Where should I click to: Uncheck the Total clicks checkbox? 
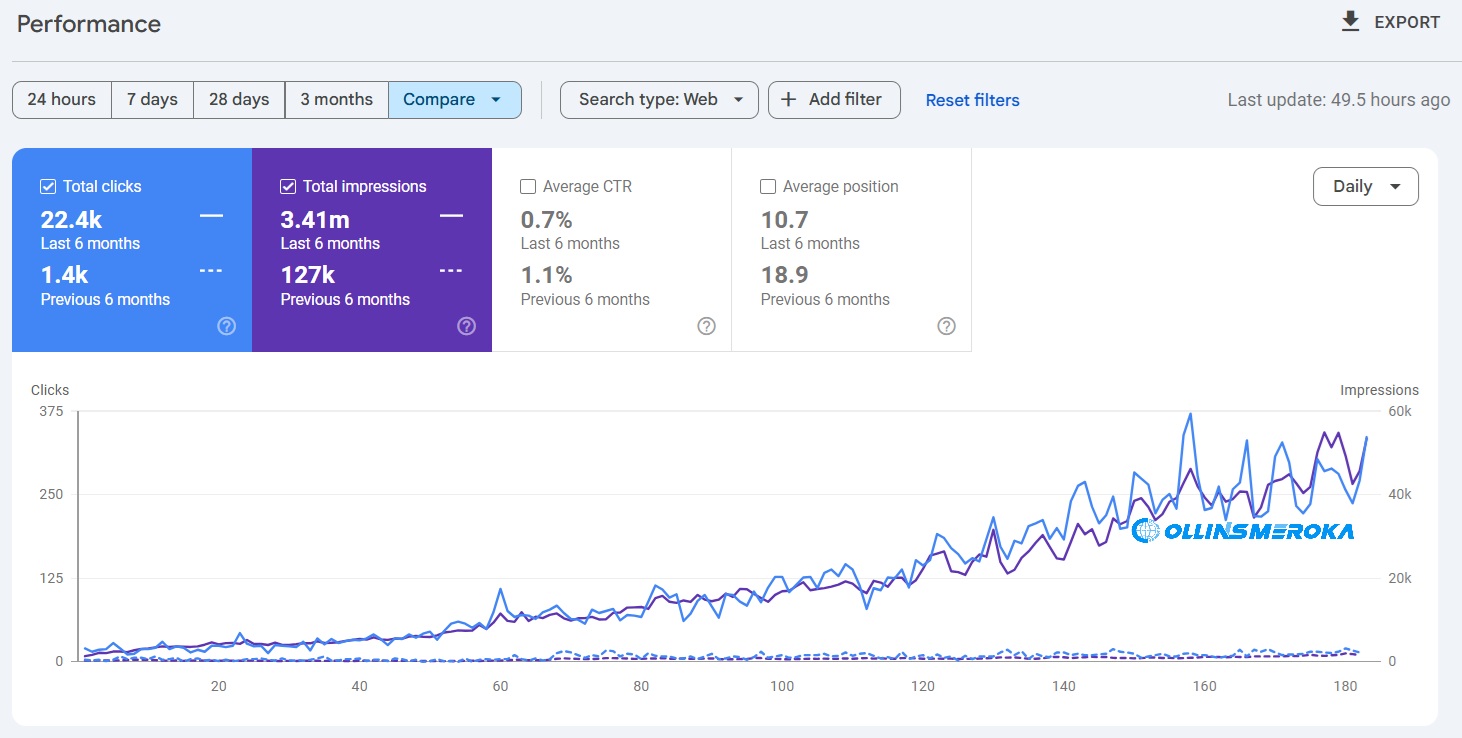tap(47, 185)
